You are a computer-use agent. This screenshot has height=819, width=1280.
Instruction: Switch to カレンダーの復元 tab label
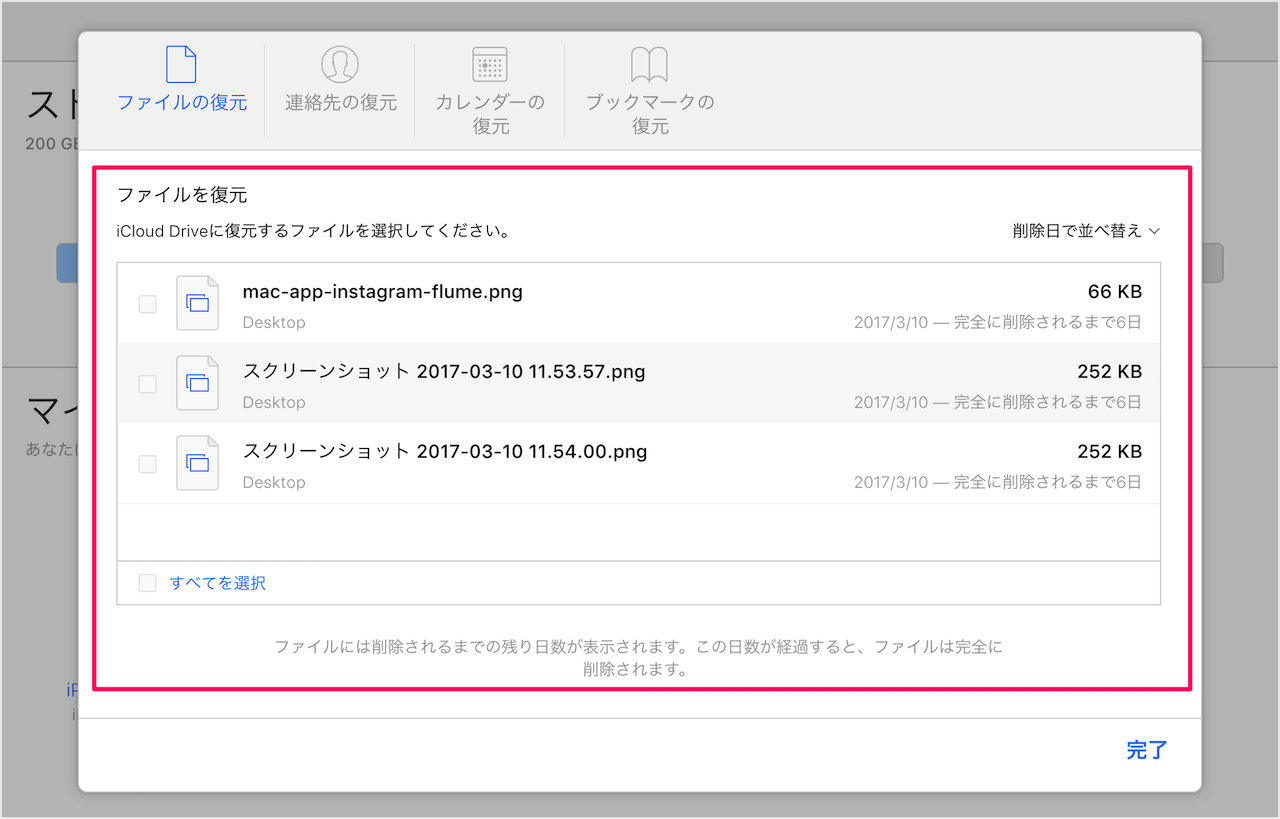point(490,114)
